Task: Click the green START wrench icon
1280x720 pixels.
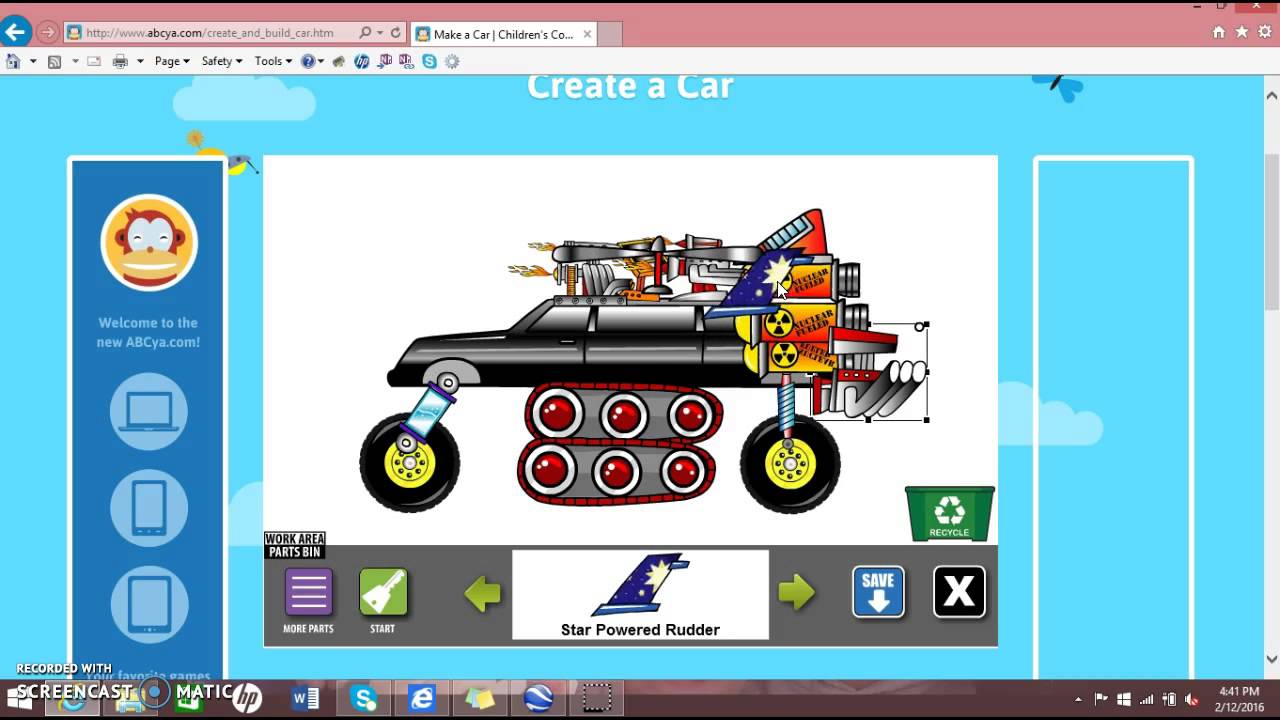Action: click(x=383, y=592)
